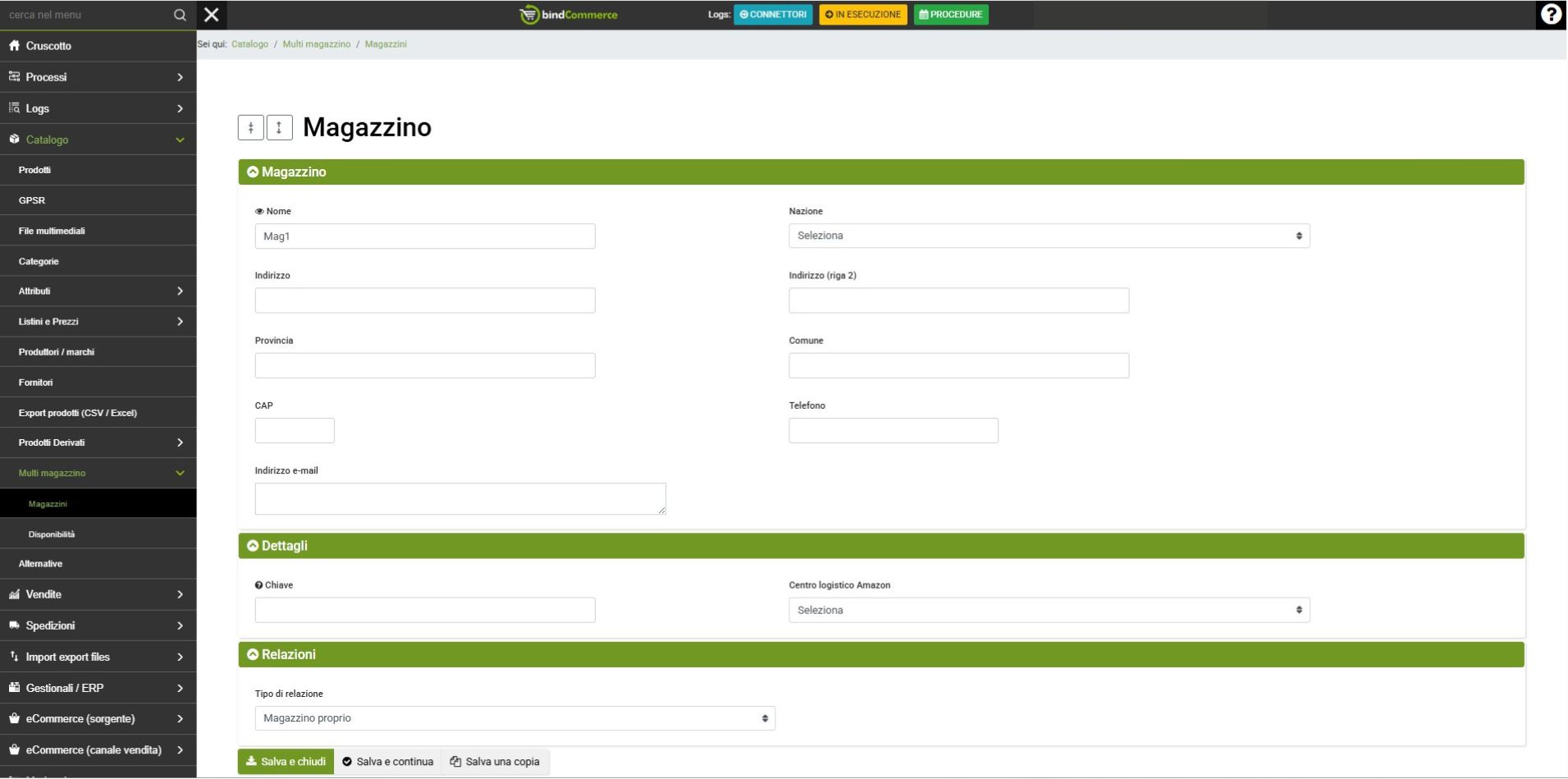Click the Salva e chiudi button
This screenshot has height=779, width=1568.
point(286,762)
